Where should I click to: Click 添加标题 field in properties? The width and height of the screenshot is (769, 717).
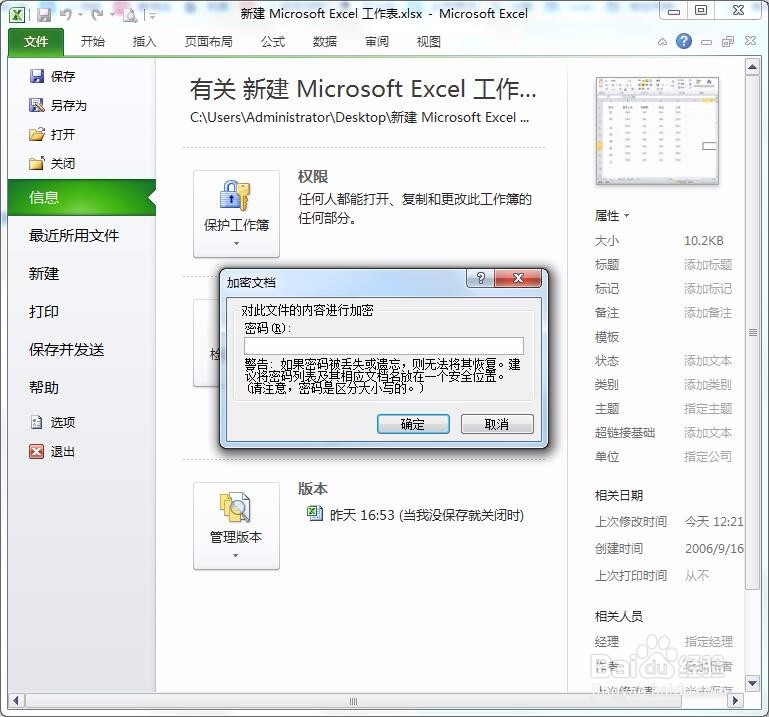[x=708, y=265]
